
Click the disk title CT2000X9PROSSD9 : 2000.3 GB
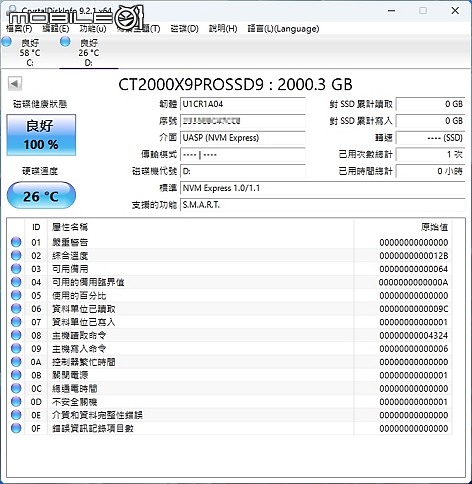pos(235,84)
